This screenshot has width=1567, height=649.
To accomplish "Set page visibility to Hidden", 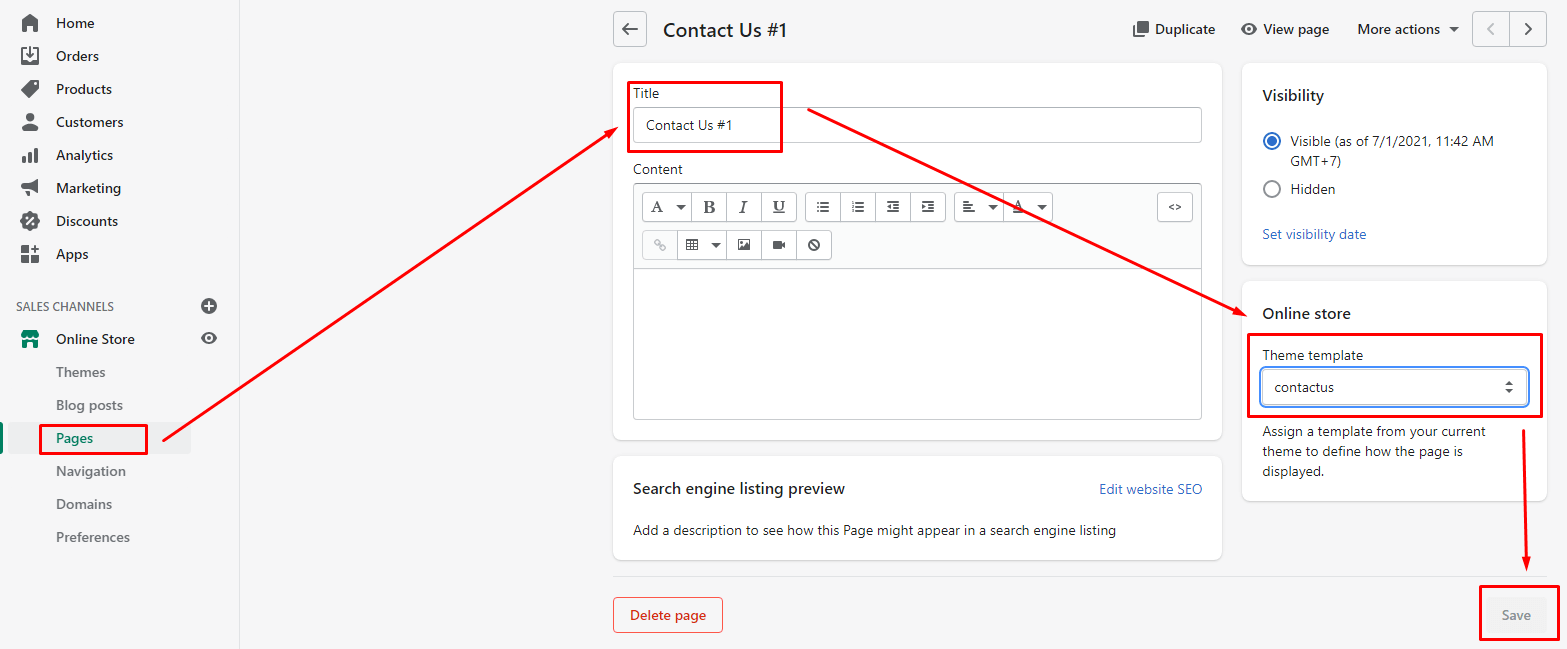I will 1272,189.
